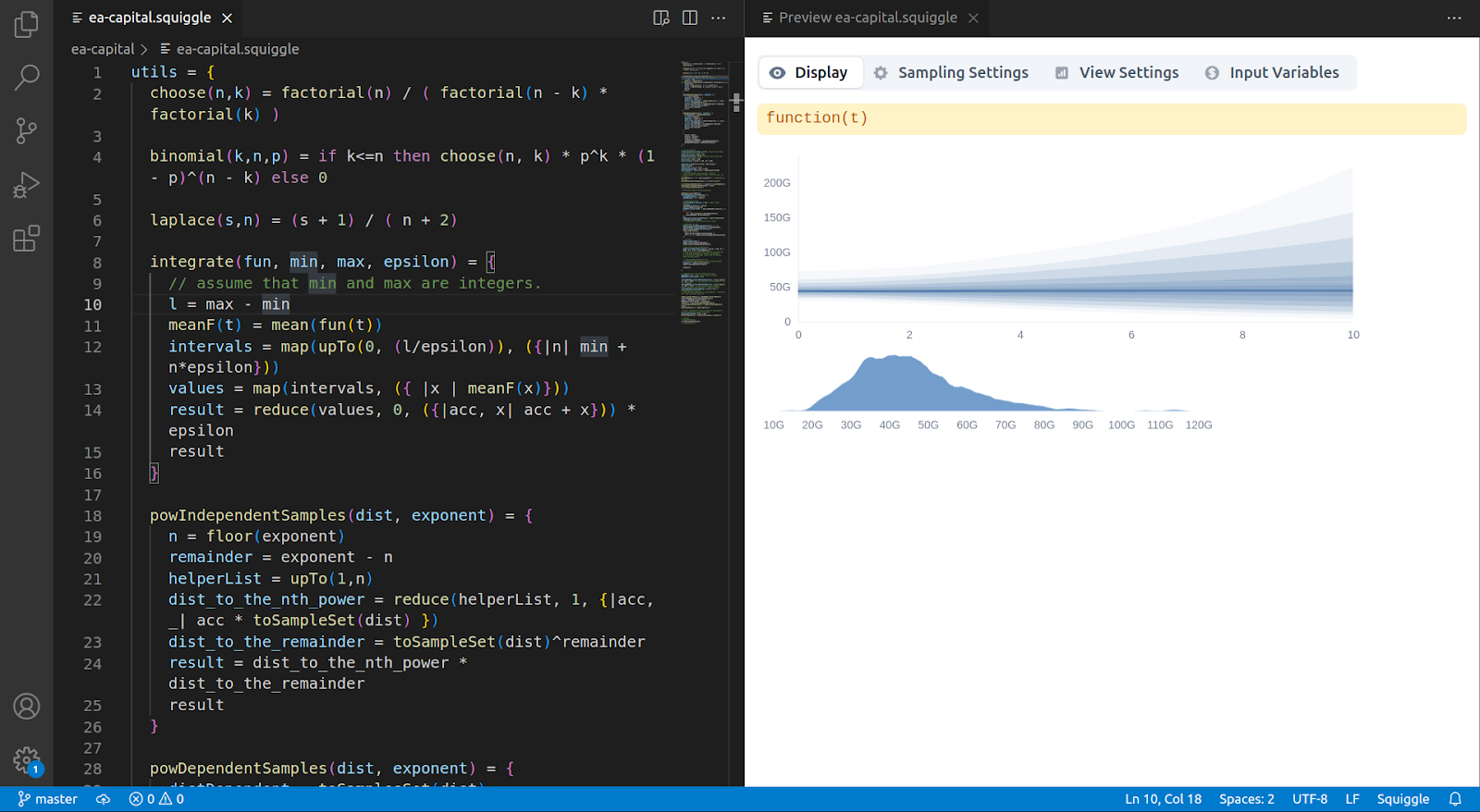Open the Input Variables tab
The image size is (1480, 812).
1272,72
